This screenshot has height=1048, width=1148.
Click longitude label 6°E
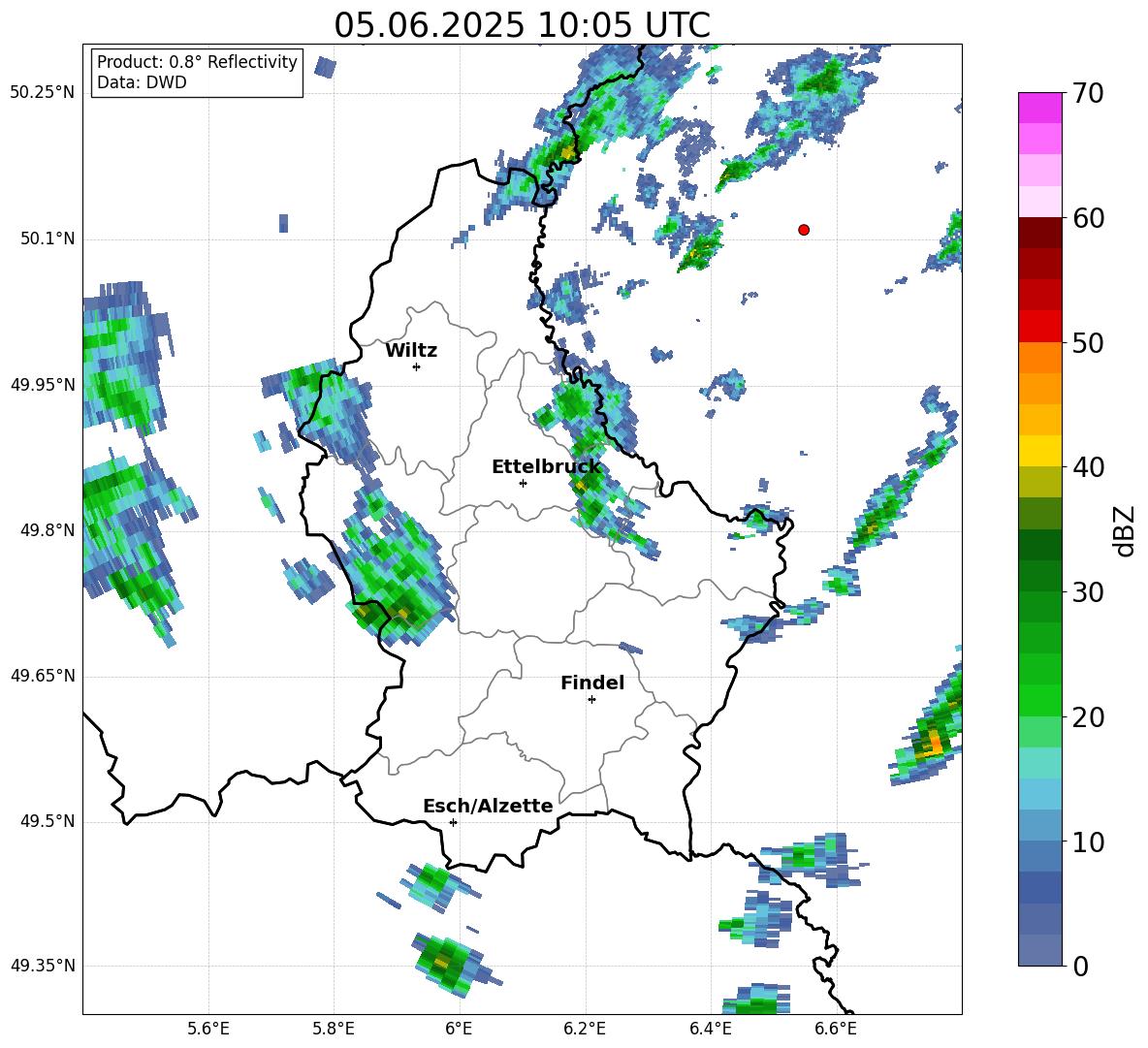click(x=459, y=1029)
